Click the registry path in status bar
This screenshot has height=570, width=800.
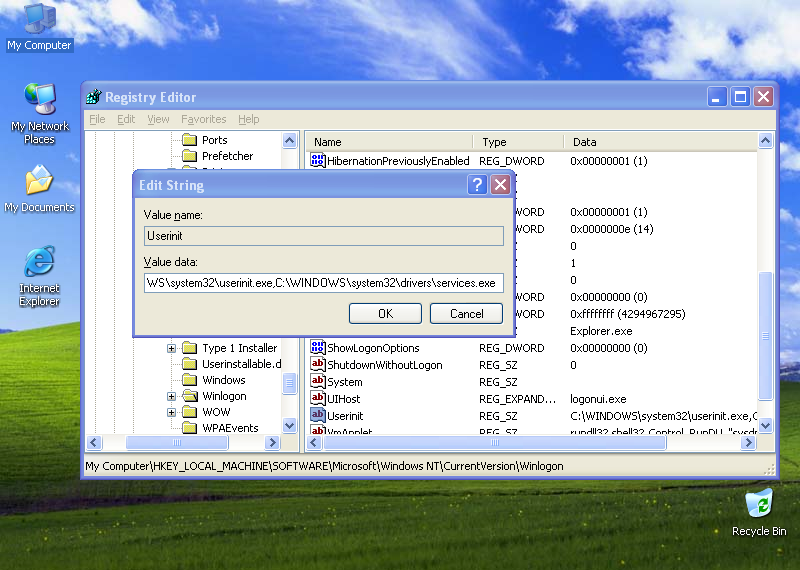coord(324,466)
